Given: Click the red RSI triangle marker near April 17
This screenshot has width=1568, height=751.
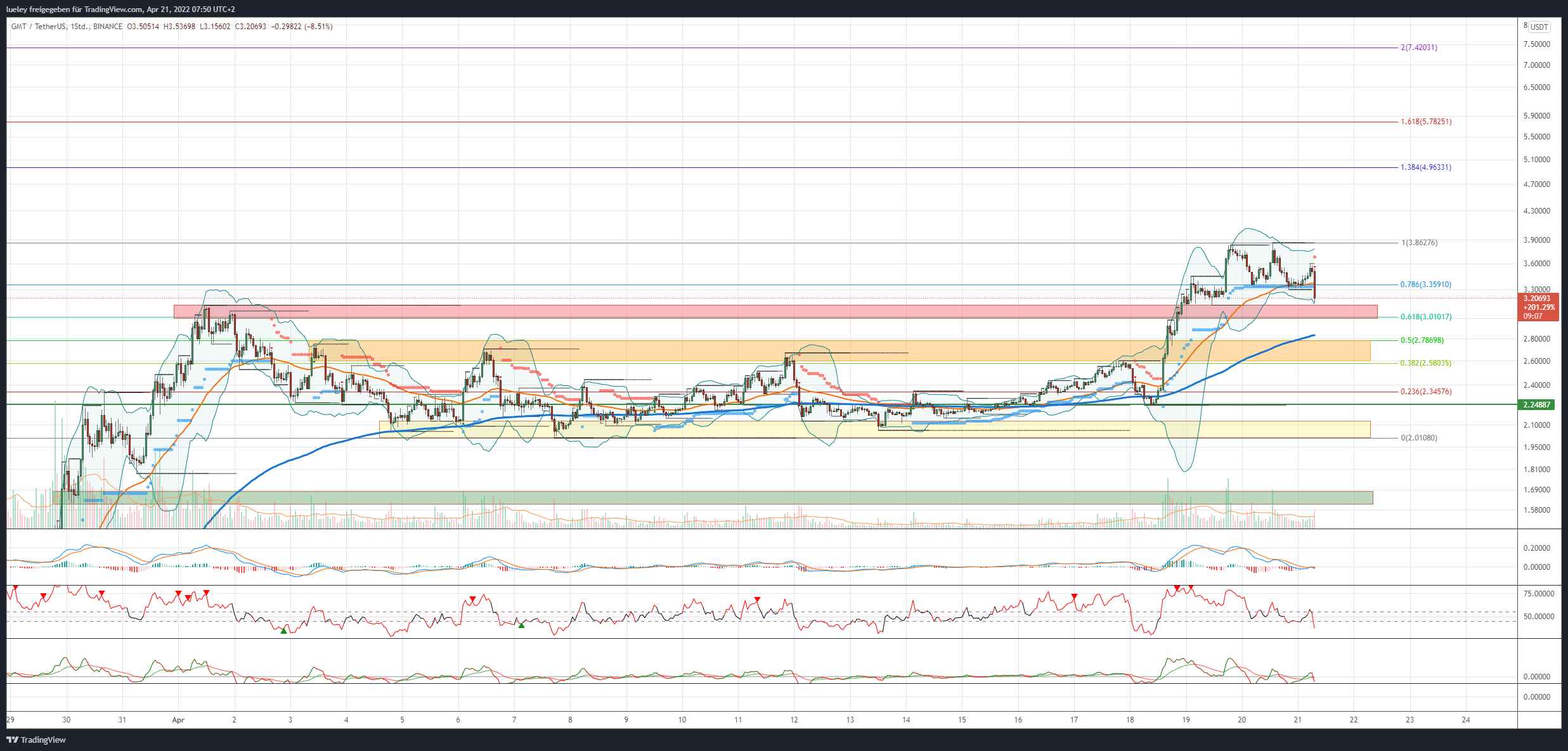Looking at the screenshot, I should 1074,596.
